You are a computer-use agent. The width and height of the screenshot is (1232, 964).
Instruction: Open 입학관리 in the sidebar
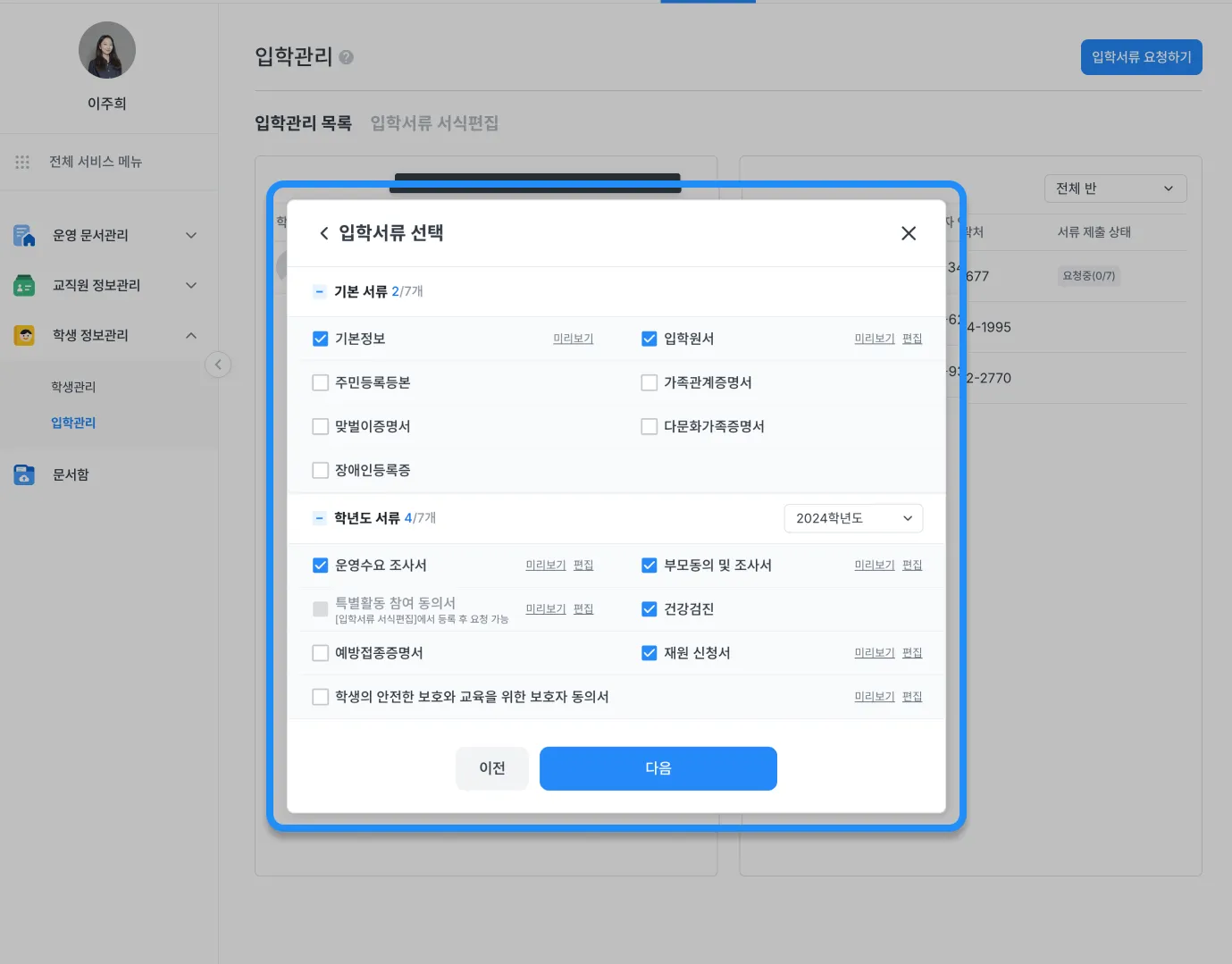tap(73, 423)
